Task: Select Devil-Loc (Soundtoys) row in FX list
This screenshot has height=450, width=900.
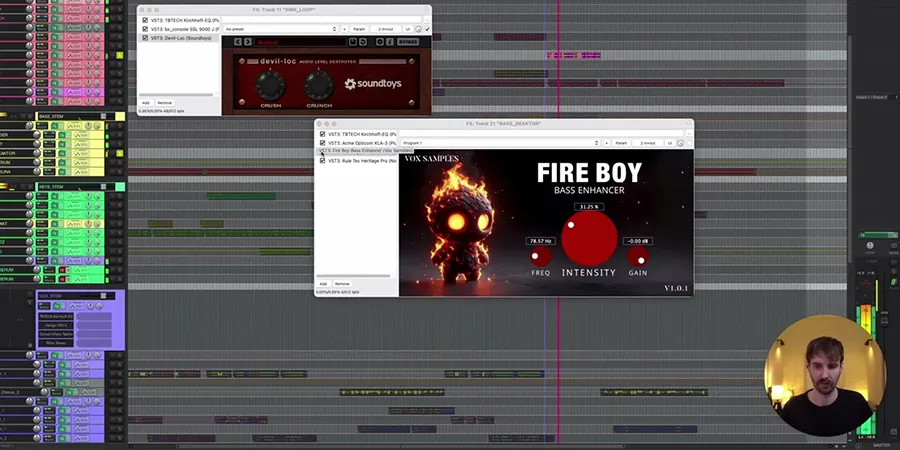Action: click(x=179, y=38)
